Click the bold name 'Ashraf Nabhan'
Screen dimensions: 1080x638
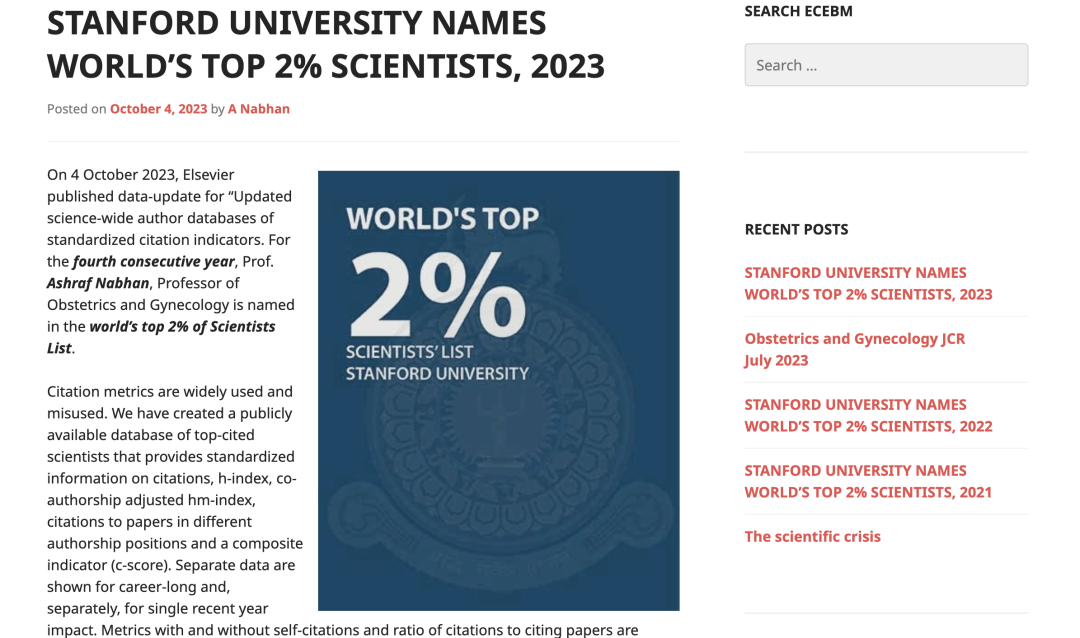[x=98, y=283]
